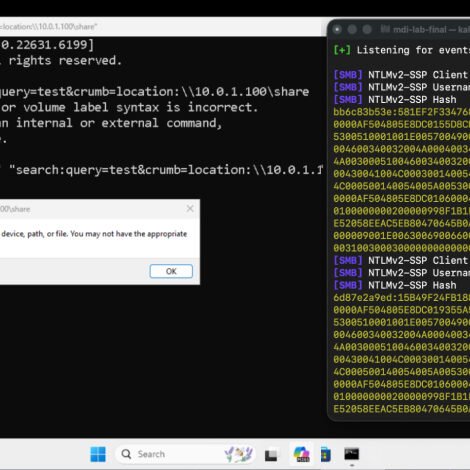470x470 pixels.
Task: Click the search magnifier icon in taskbar
Action: click(126, 454)
